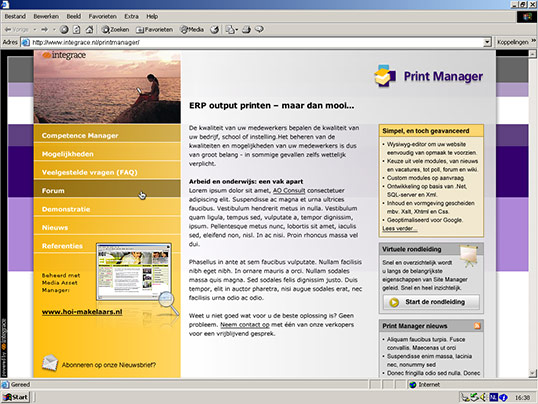Click the Print Manager heading title
Image resolution: width=538 pixels, height=404 pixels.
pos(443,76)
